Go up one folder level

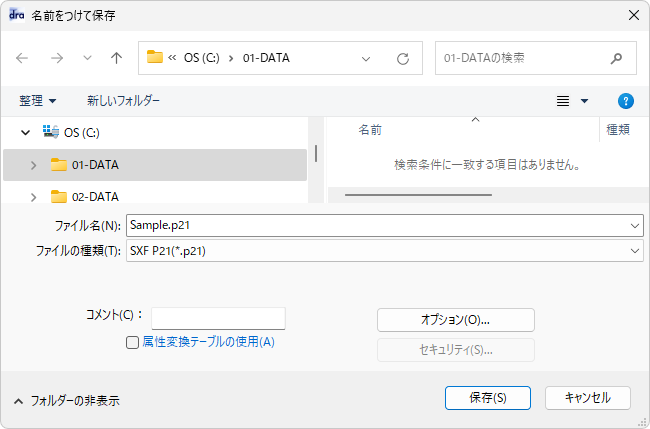click(116, 58)
